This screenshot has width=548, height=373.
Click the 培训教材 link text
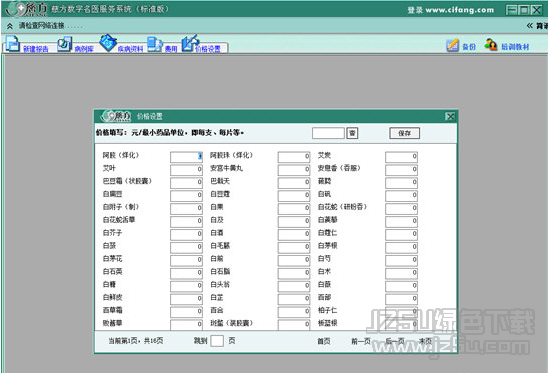[515, 47]
